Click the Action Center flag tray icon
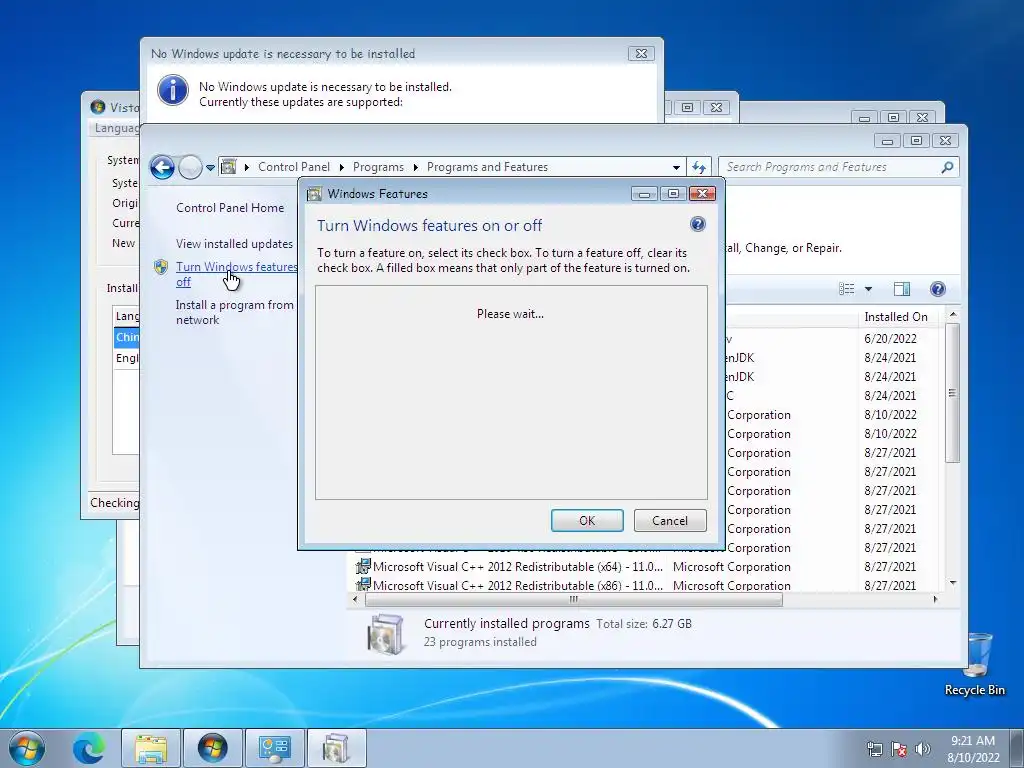This screenshot has height=768, width=1024. (x=899, y=749)
